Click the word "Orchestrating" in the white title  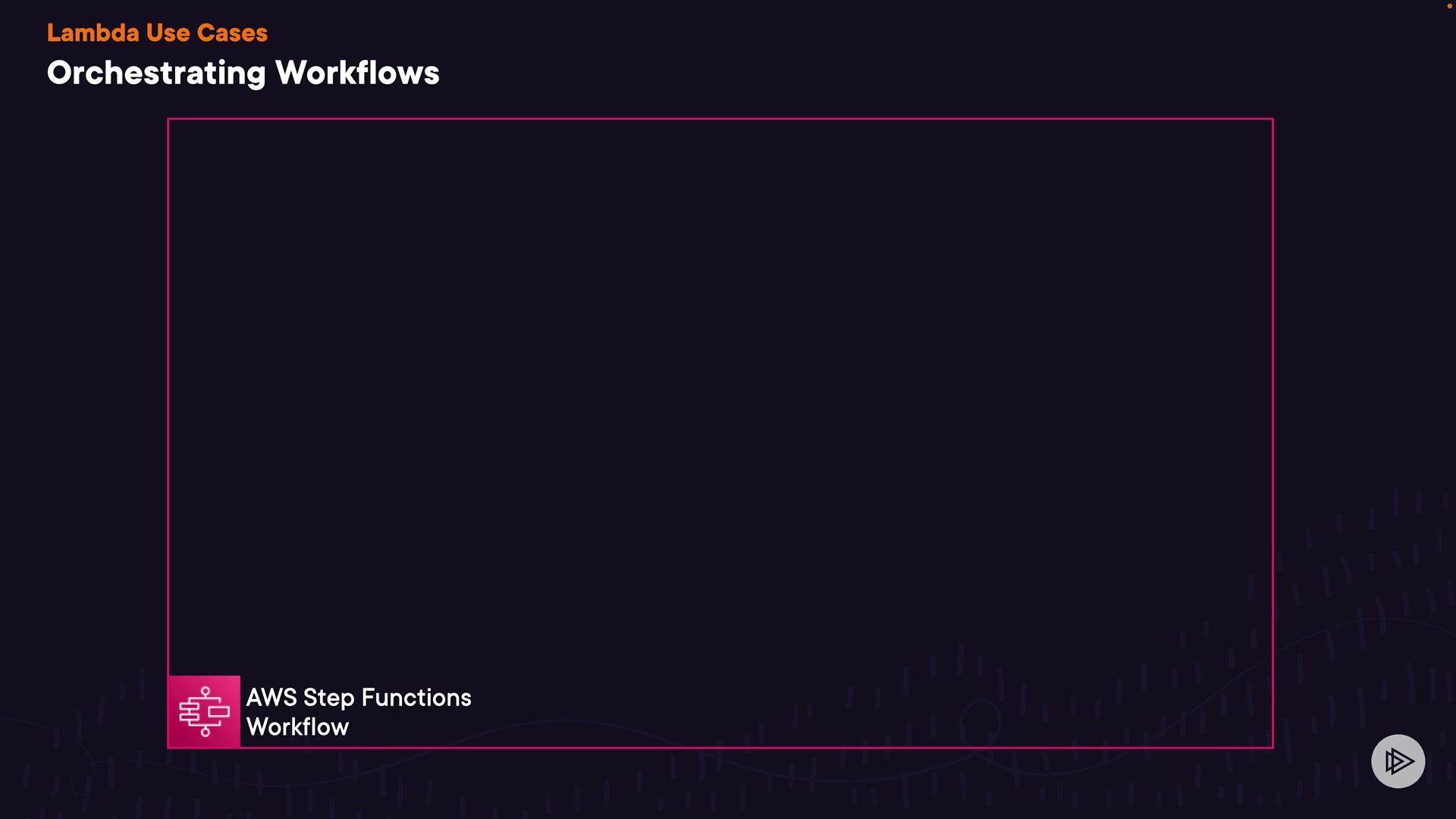156,73
